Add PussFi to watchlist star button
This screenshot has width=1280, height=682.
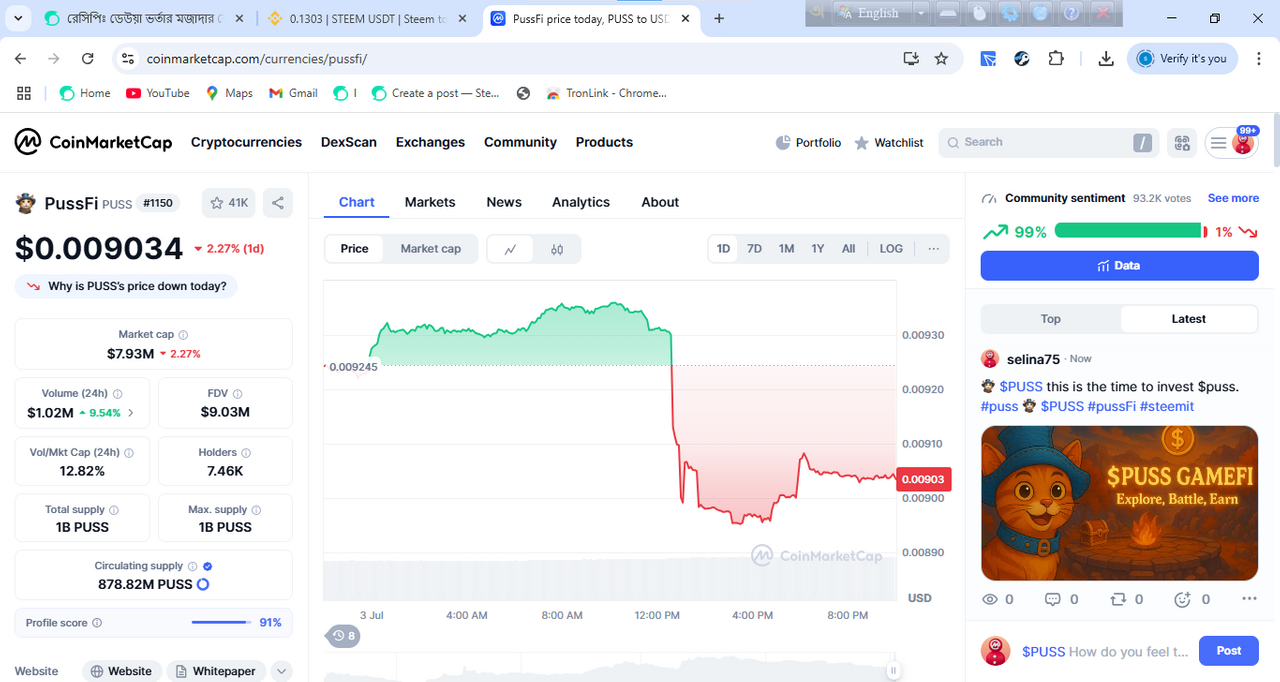click(229, 203)
